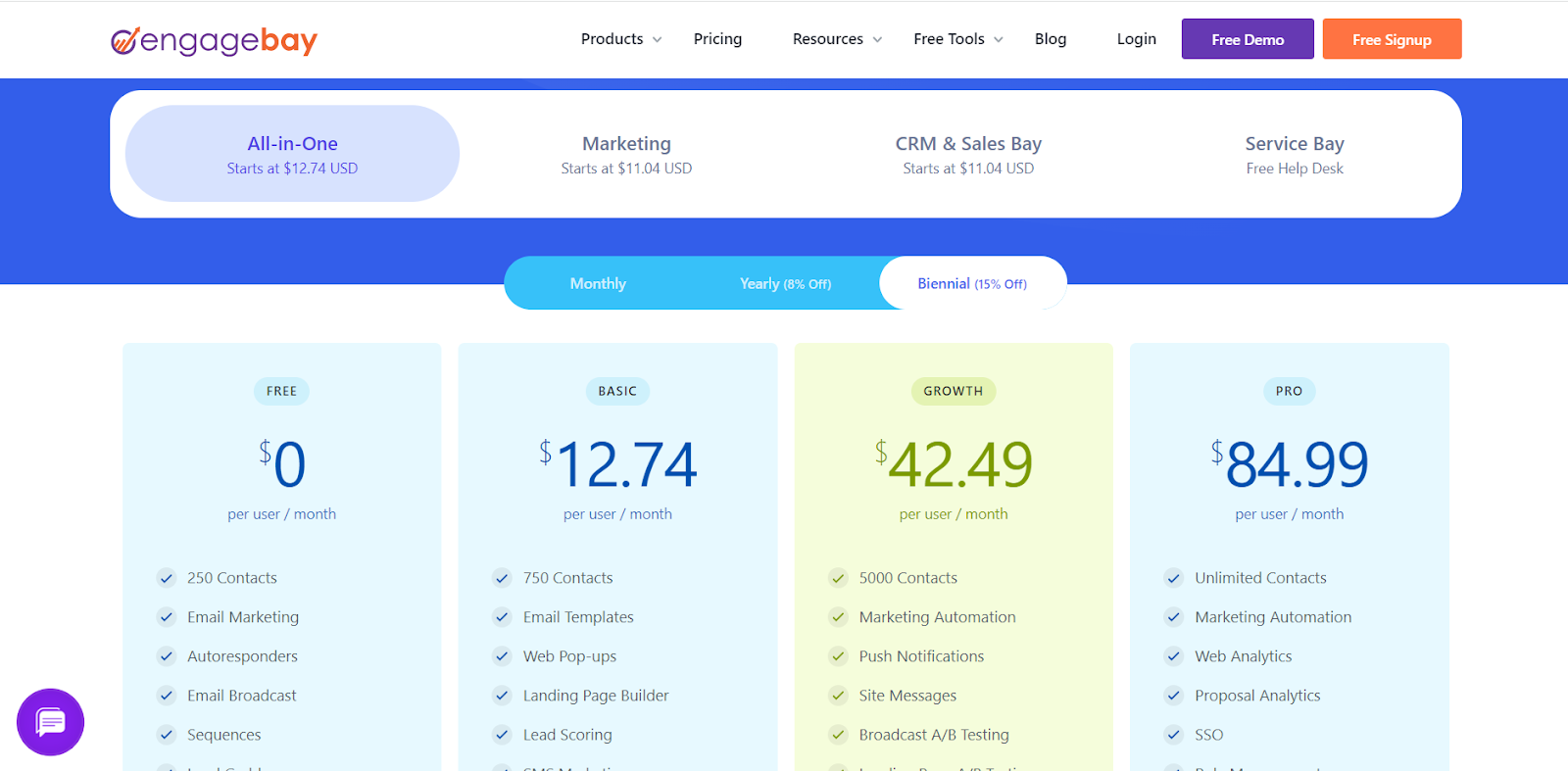Click the checkmark beside Autoresponders
This screenshot has height=771, width=1568.
(x=167, y=656)
